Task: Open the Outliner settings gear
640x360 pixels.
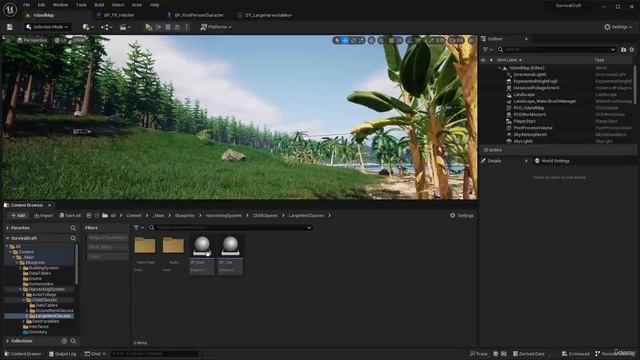Action: click(x=632, y=50)
